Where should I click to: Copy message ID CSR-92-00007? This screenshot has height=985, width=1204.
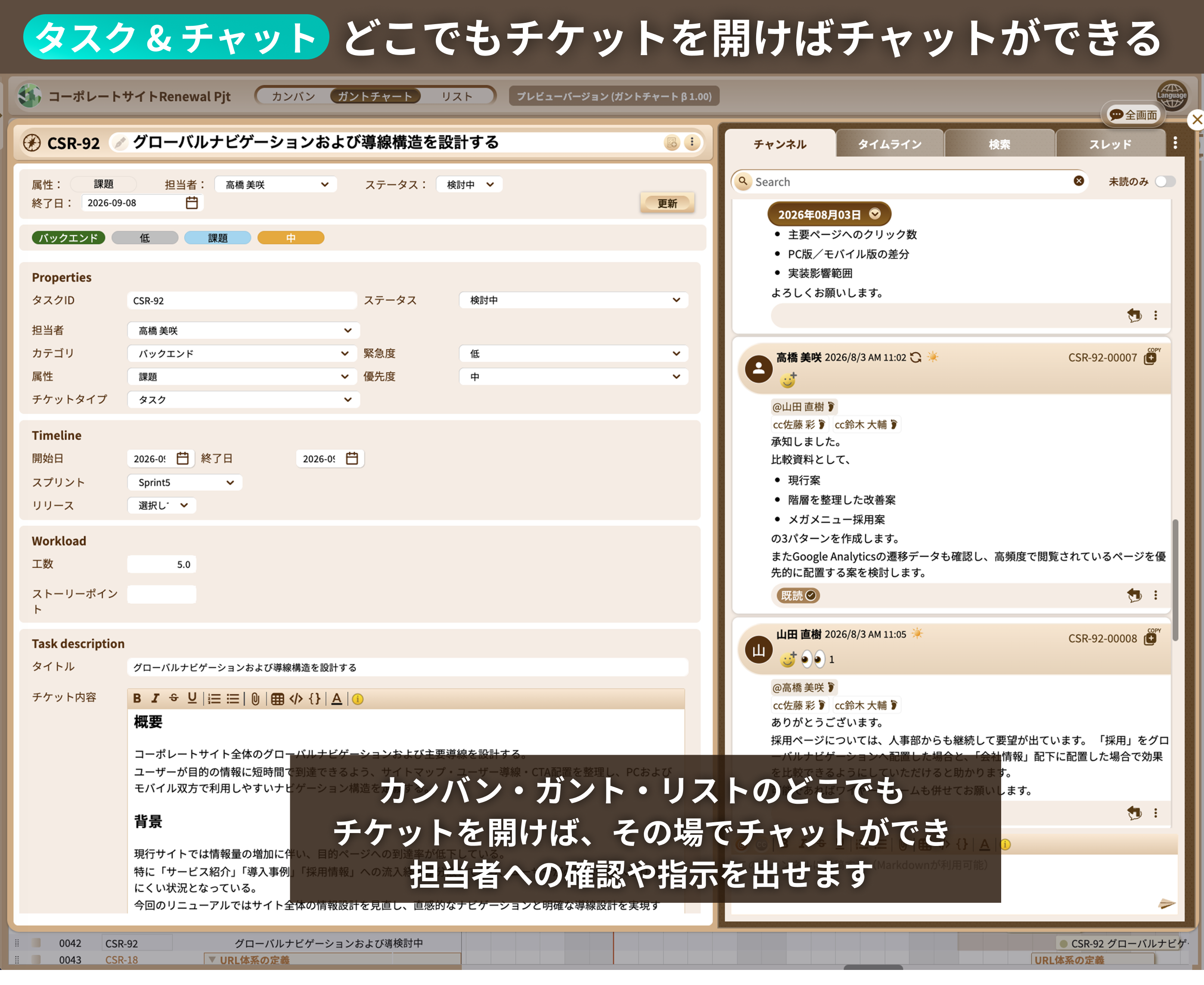[x=1151, y=357]
